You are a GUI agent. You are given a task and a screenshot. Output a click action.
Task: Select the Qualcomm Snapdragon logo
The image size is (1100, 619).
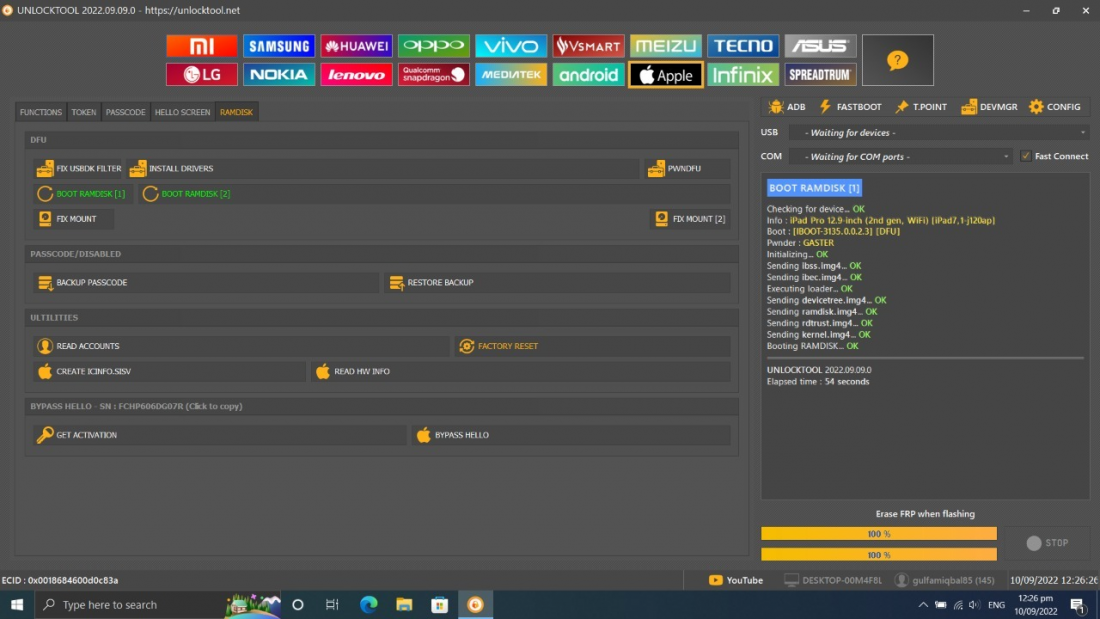434,74
